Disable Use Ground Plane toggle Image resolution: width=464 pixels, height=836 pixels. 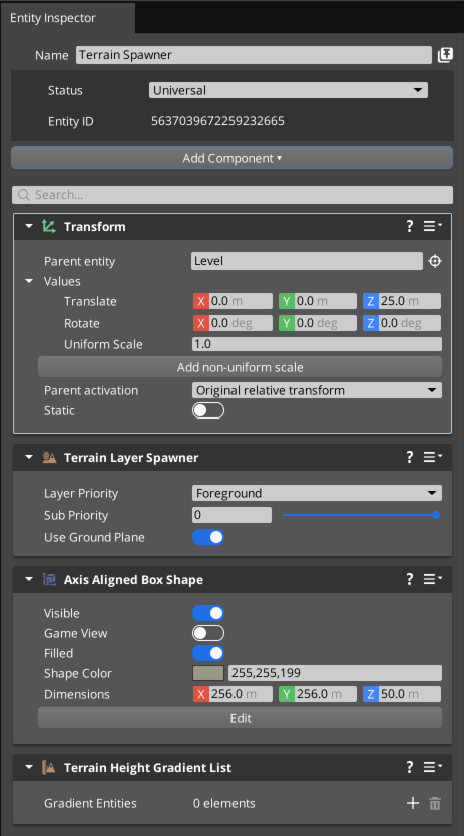pos(208,537)
